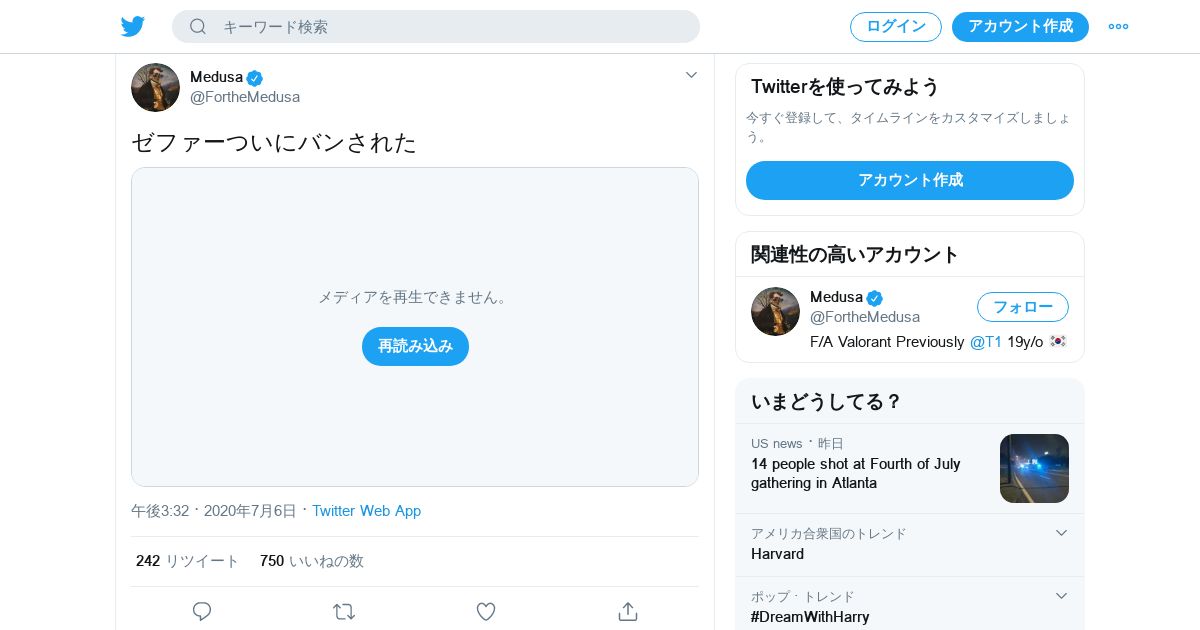Like the tweet with heart icon
Screen dimensions: 1200x630
[486, 611]
